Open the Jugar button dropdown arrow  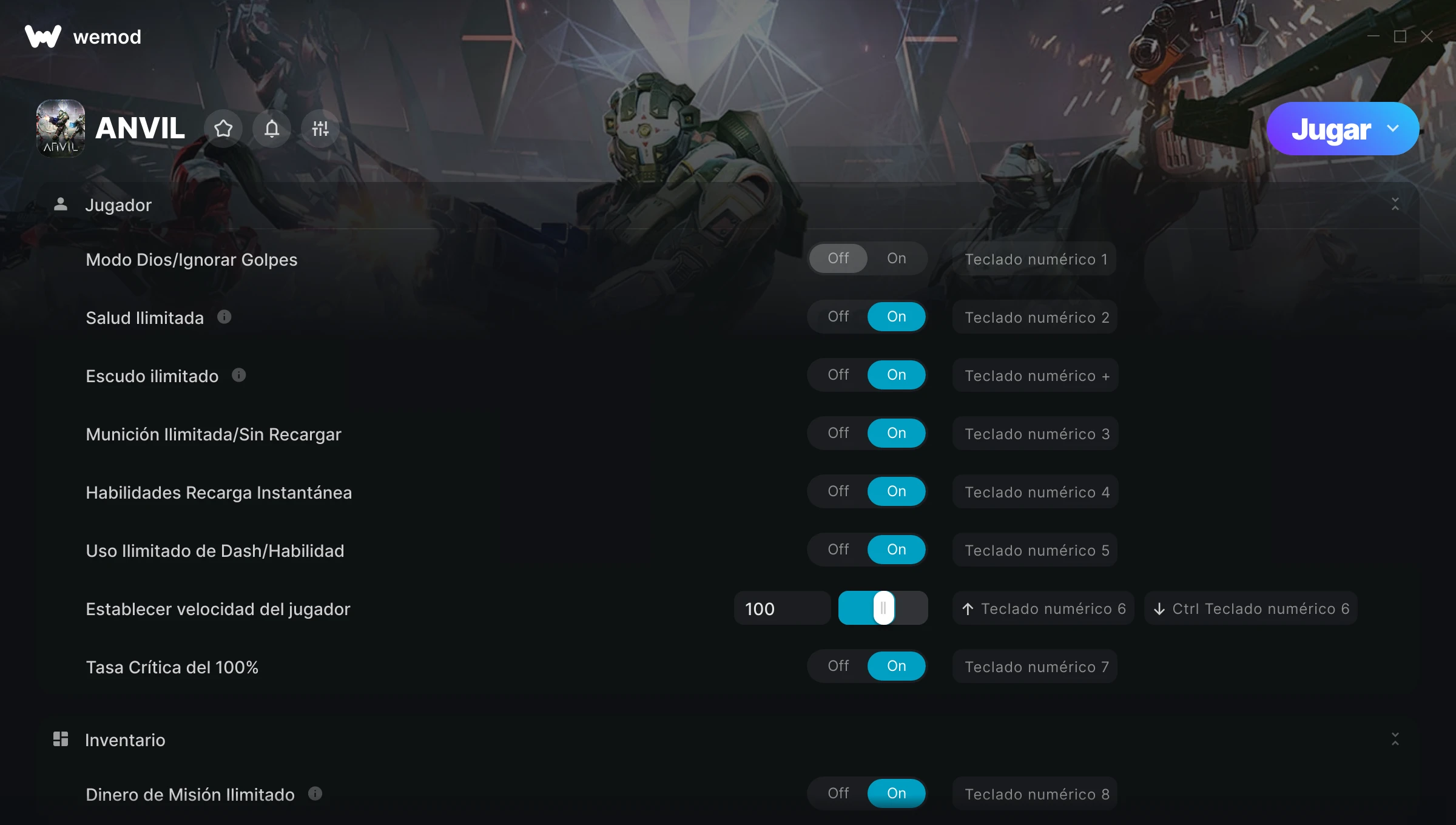[x=1393, y=129]
